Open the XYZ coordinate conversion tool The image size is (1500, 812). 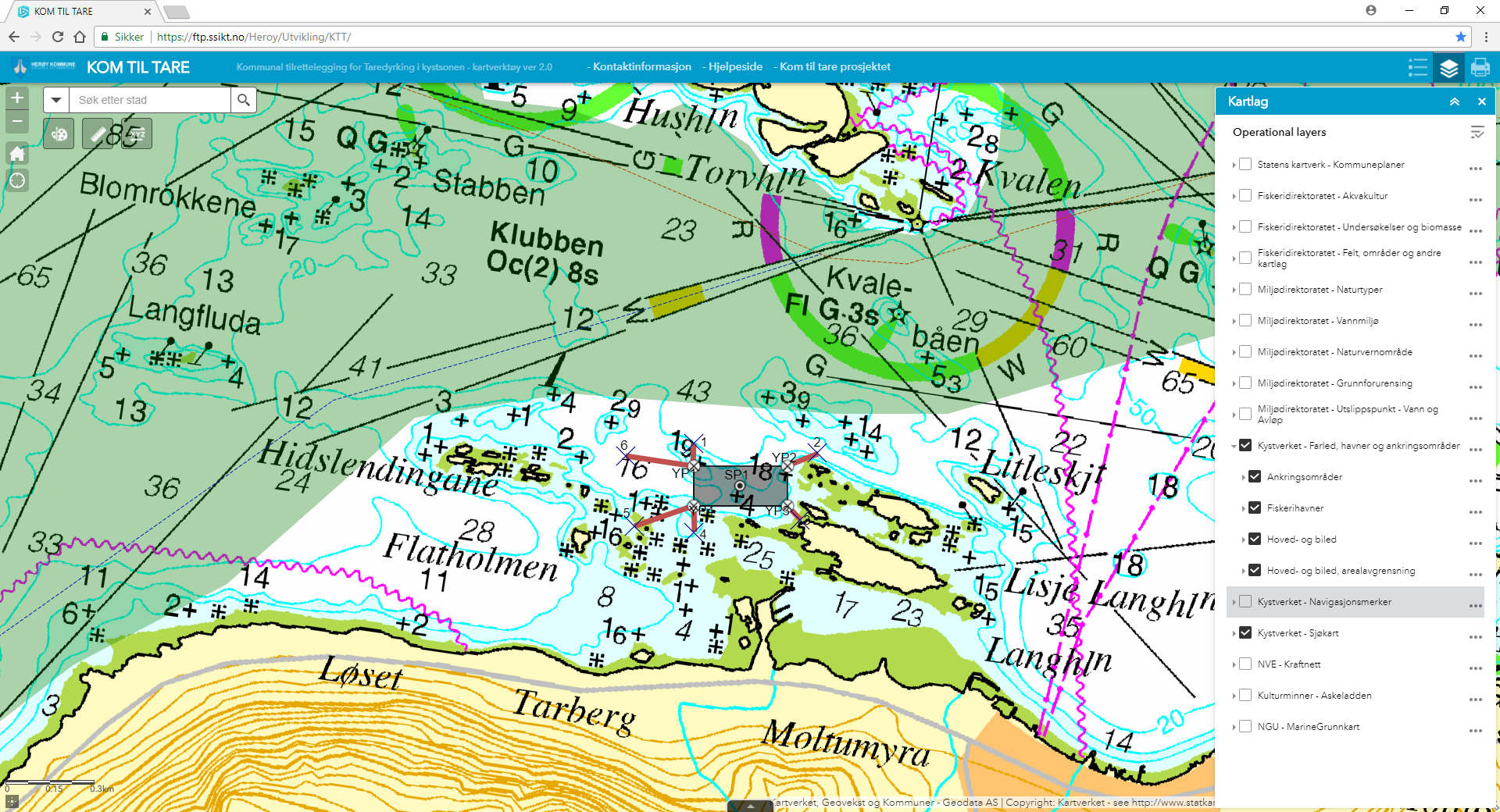tap(137, 134)
